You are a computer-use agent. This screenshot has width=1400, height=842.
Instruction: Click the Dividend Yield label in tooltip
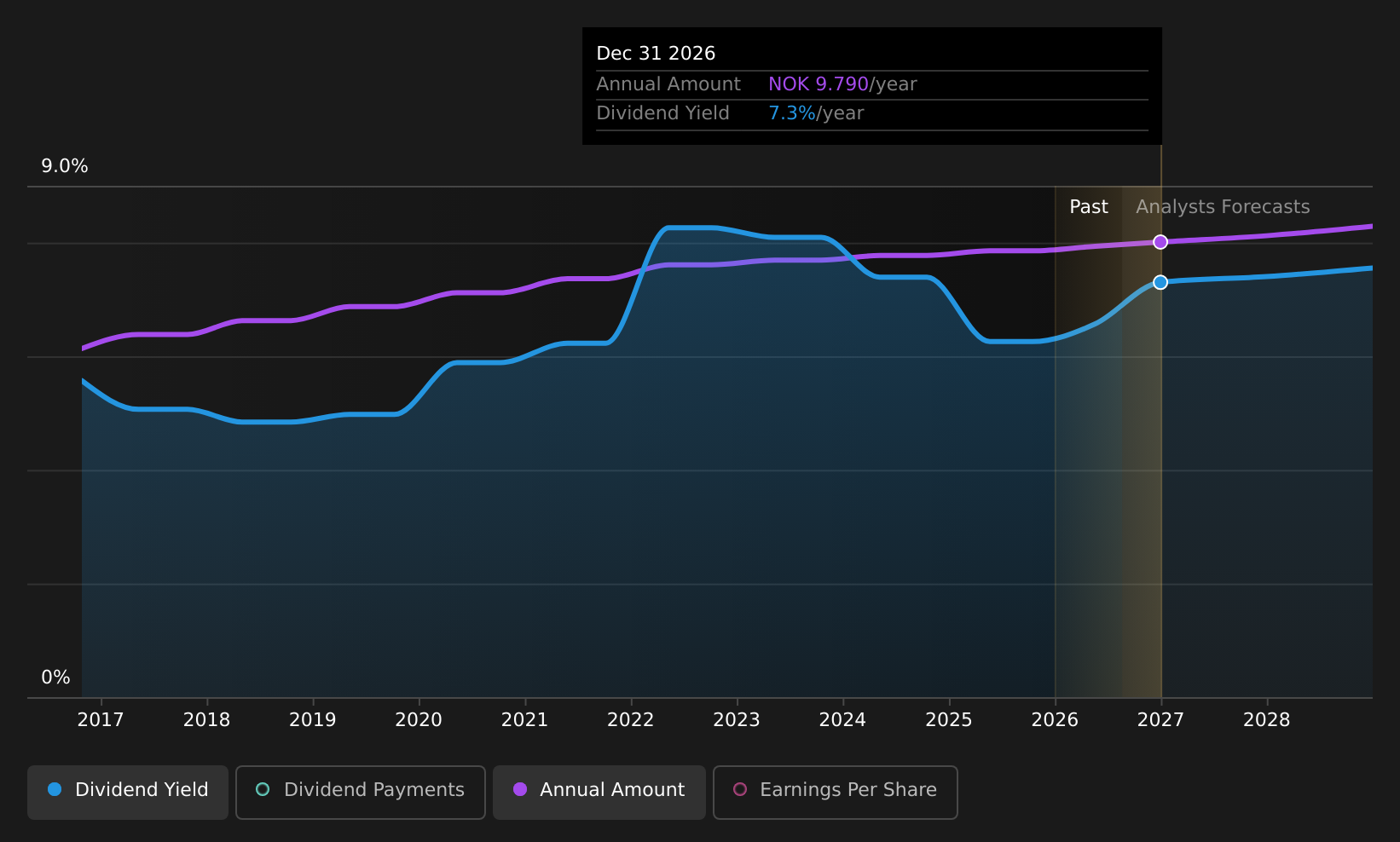[662, 113]
